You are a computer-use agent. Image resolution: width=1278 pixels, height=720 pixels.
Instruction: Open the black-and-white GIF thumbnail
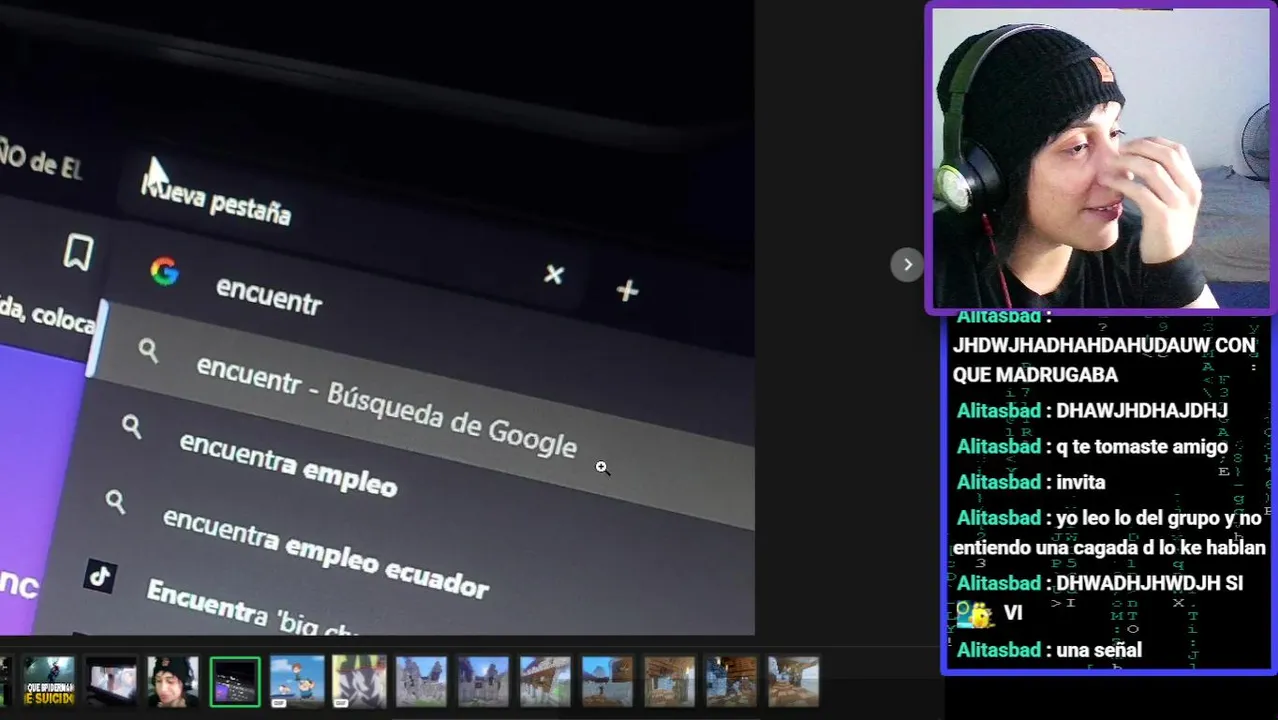[359, 681]
